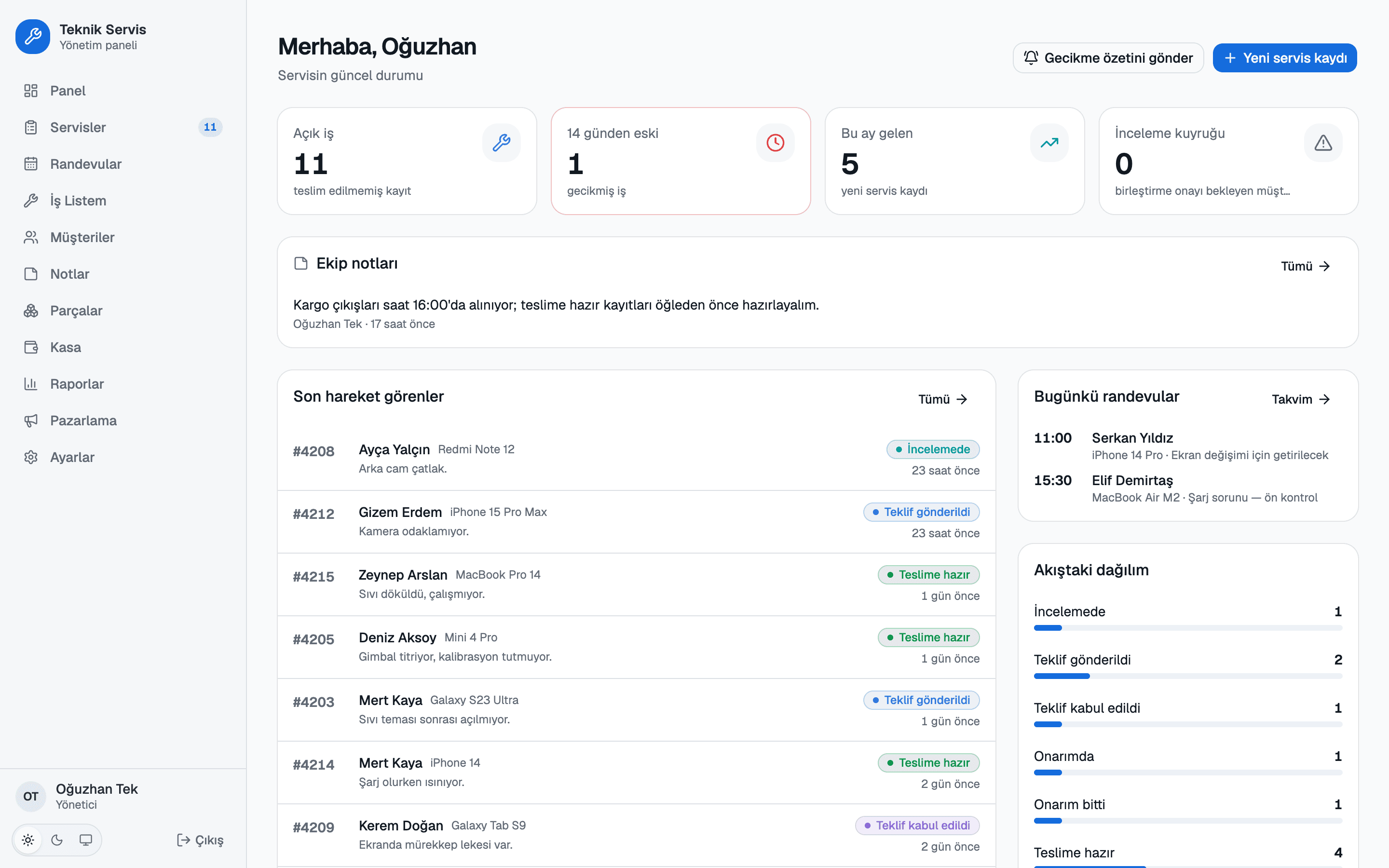Open service record #4205 Deniz Aksoy
The height and width of the screenshot is (868, 1389).
click(x=636, y=647)
